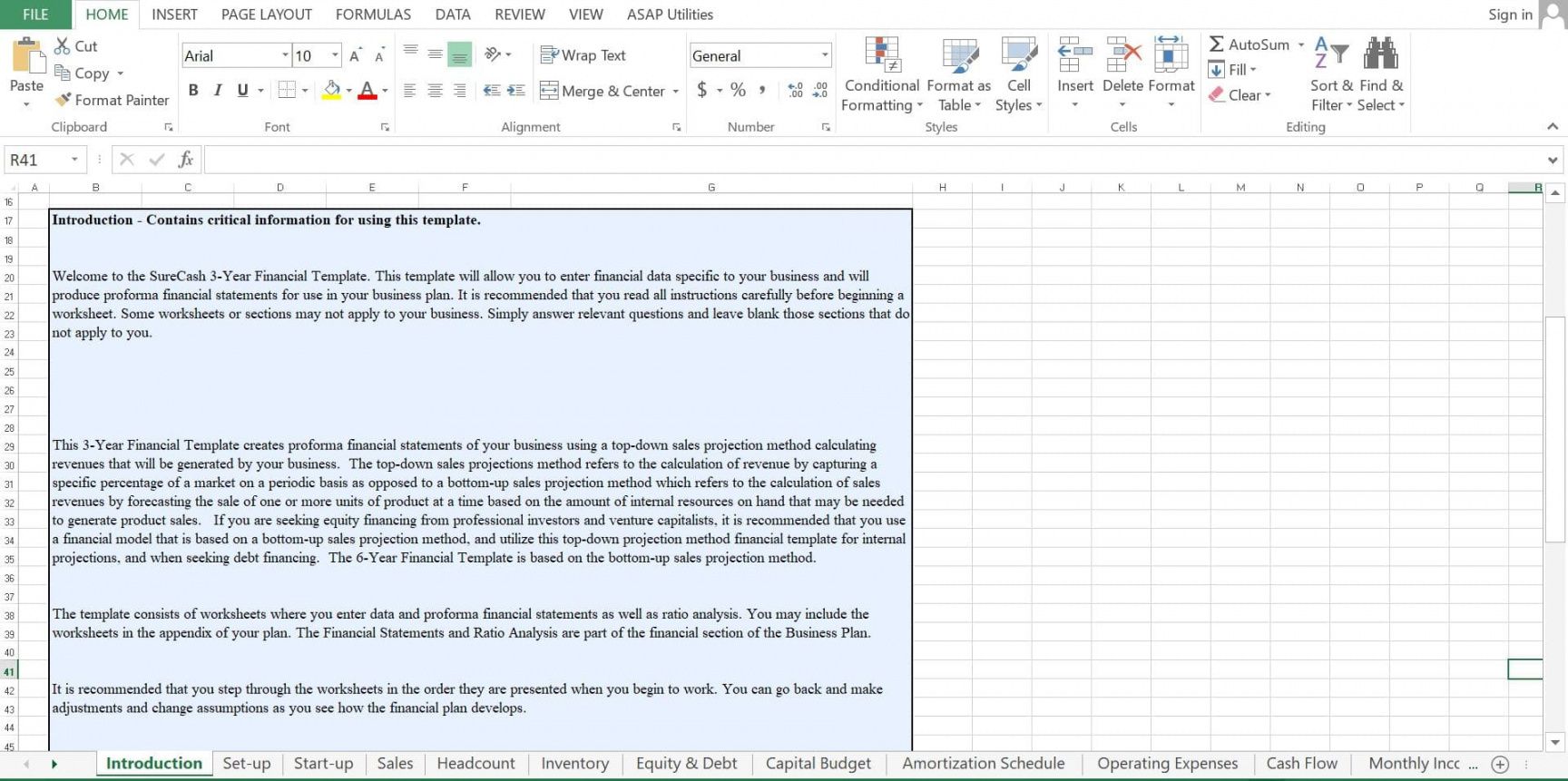Apply cell borders icon
This screenshot has width=1568, height=781.
coord(287,90)
